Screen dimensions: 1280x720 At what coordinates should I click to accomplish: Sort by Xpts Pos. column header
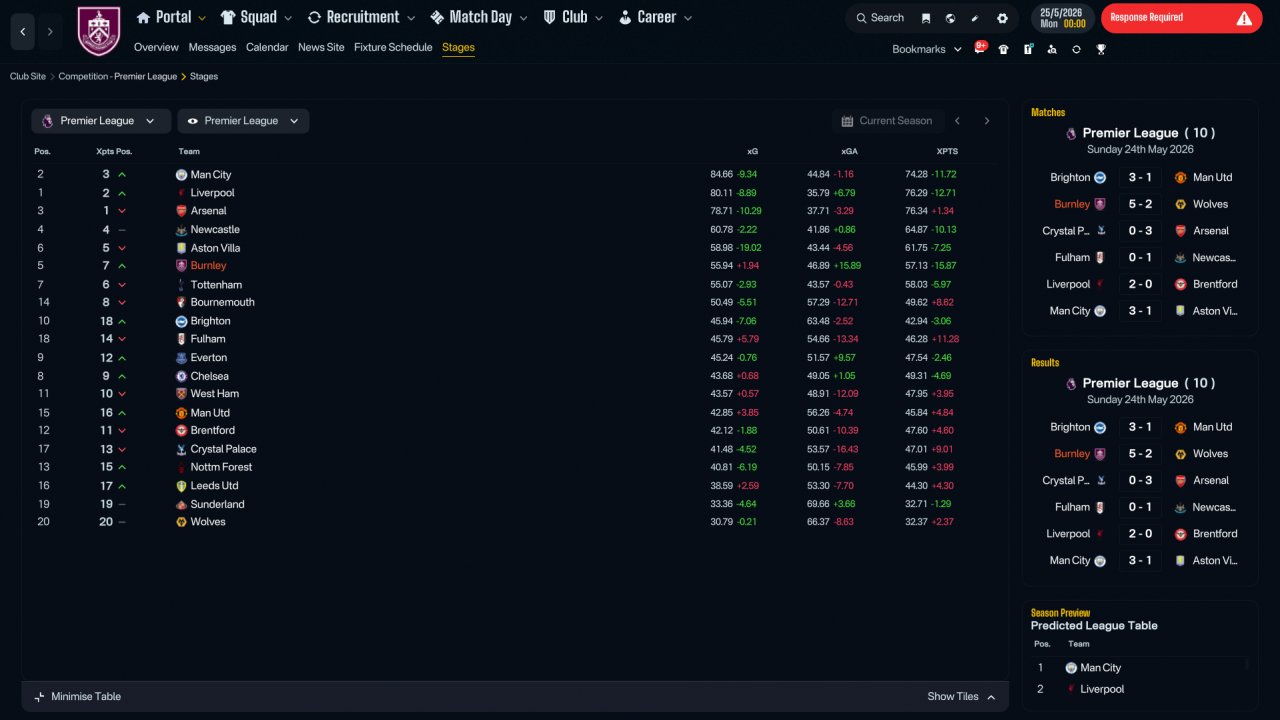point(114,152)
